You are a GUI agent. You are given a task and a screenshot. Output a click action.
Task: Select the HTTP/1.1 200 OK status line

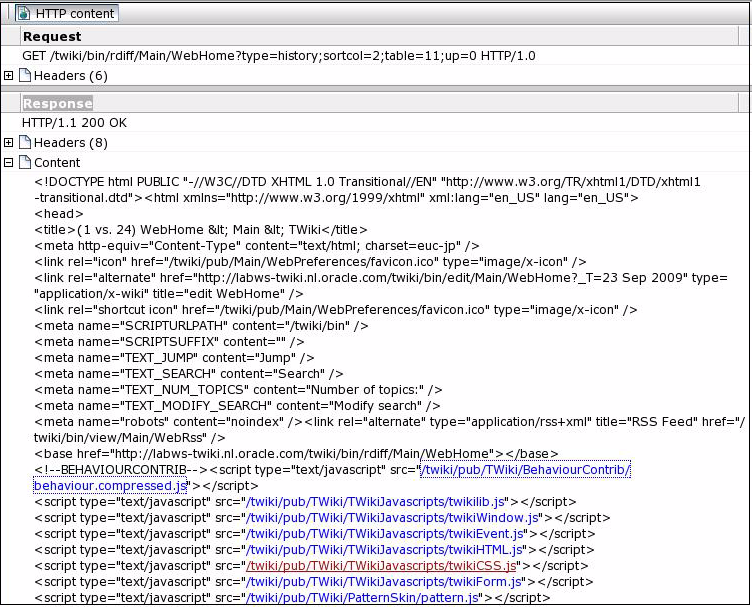[x=74, y=123]
